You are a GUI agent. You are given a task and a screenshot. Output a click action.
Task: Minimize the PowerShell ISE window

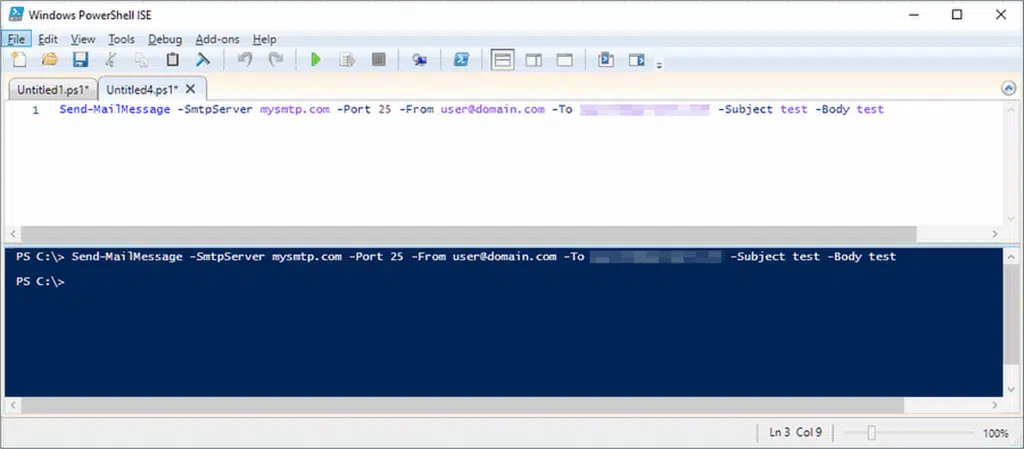[913, 14]
